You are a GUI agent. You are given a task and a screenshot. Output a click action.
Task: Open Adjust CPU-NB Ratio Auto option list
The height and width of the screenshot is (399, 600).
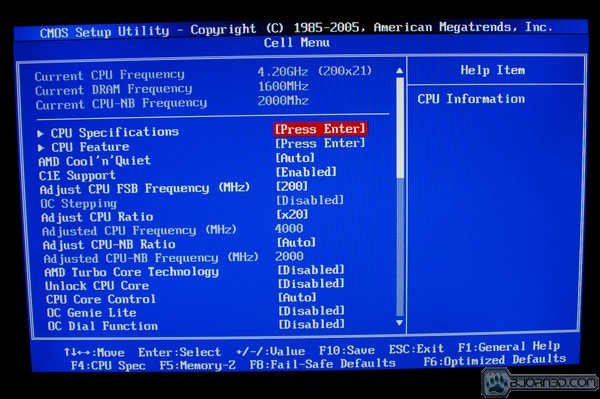point(297,242)
